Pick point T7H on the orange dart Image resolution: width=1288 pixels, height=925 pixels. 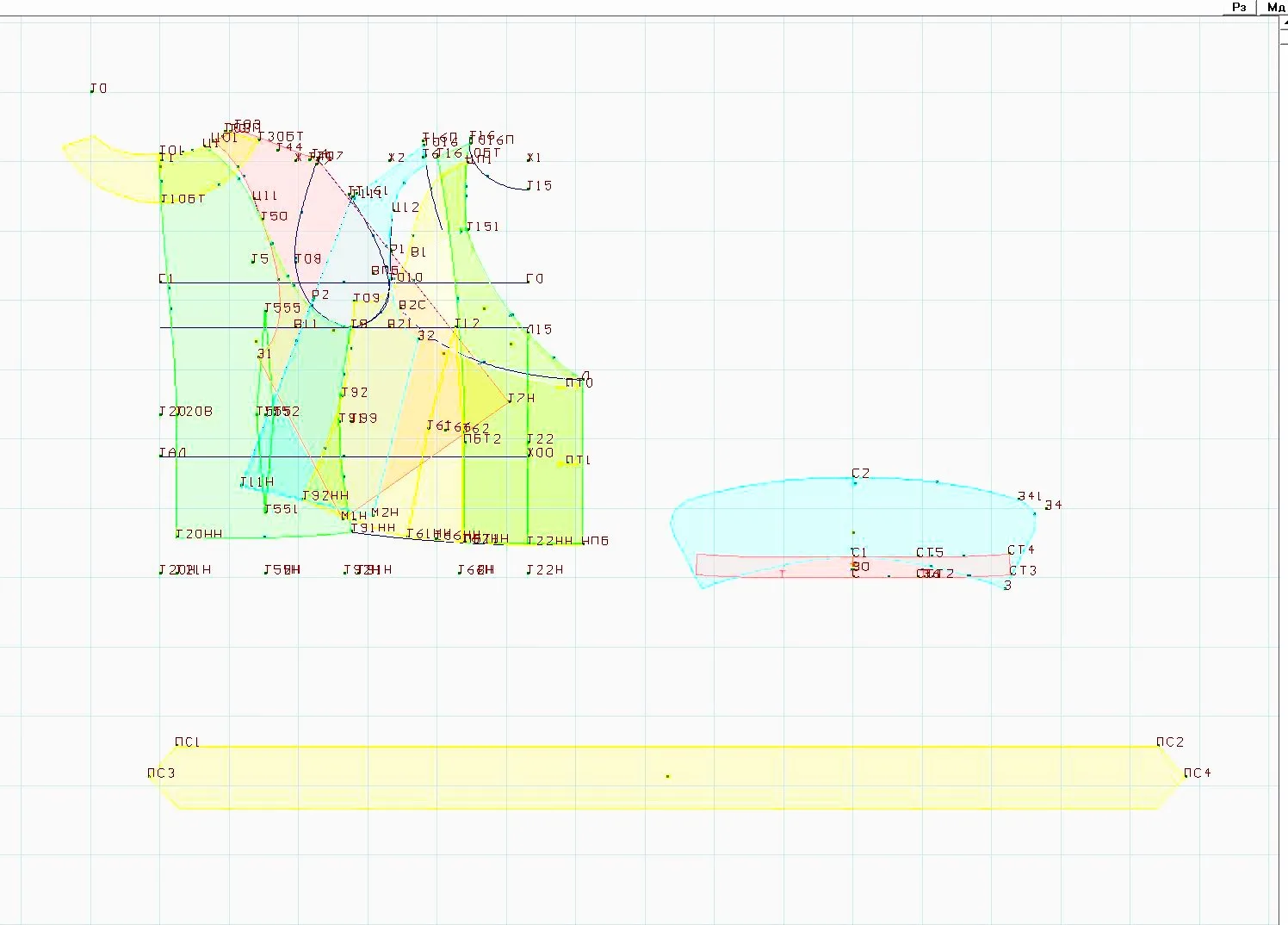[521, 398]
